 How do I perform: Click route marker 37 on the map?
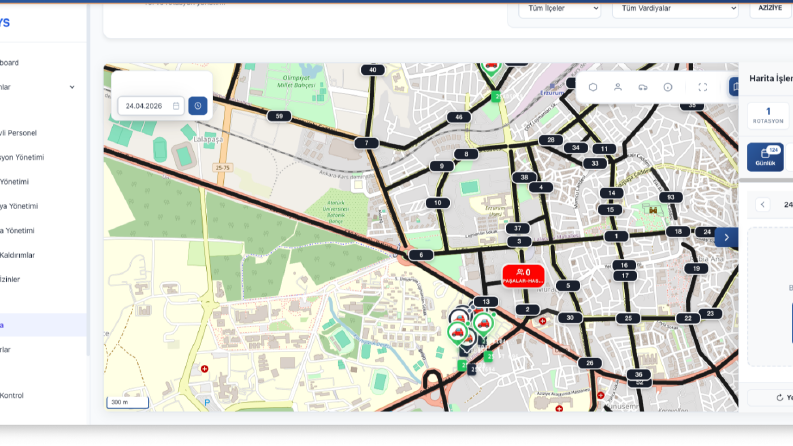click(x=517, y=228)
